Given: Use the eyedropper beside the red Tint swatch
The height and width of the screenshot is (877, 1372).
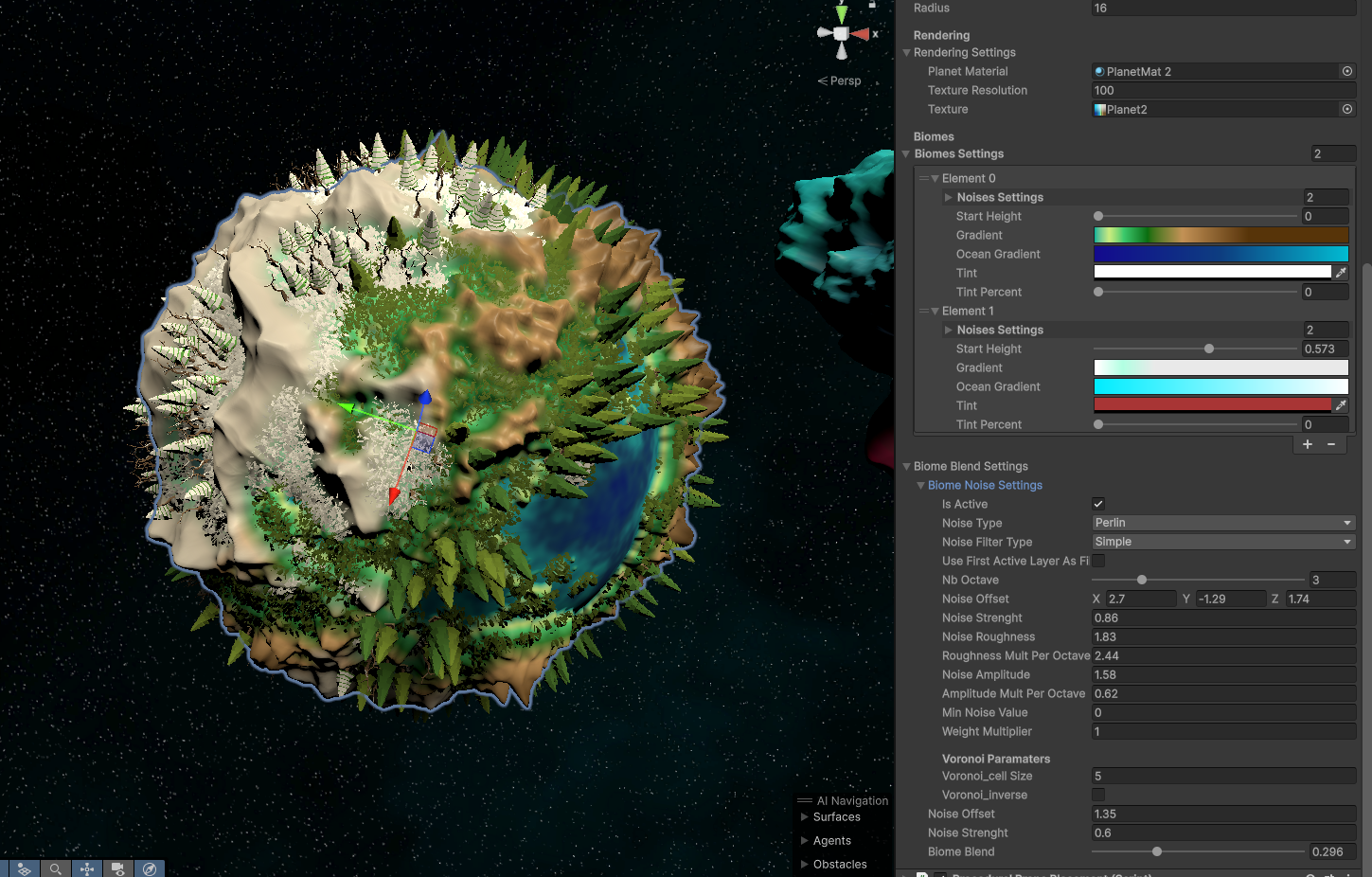Looking at the screenshot, I should 1341,405.
